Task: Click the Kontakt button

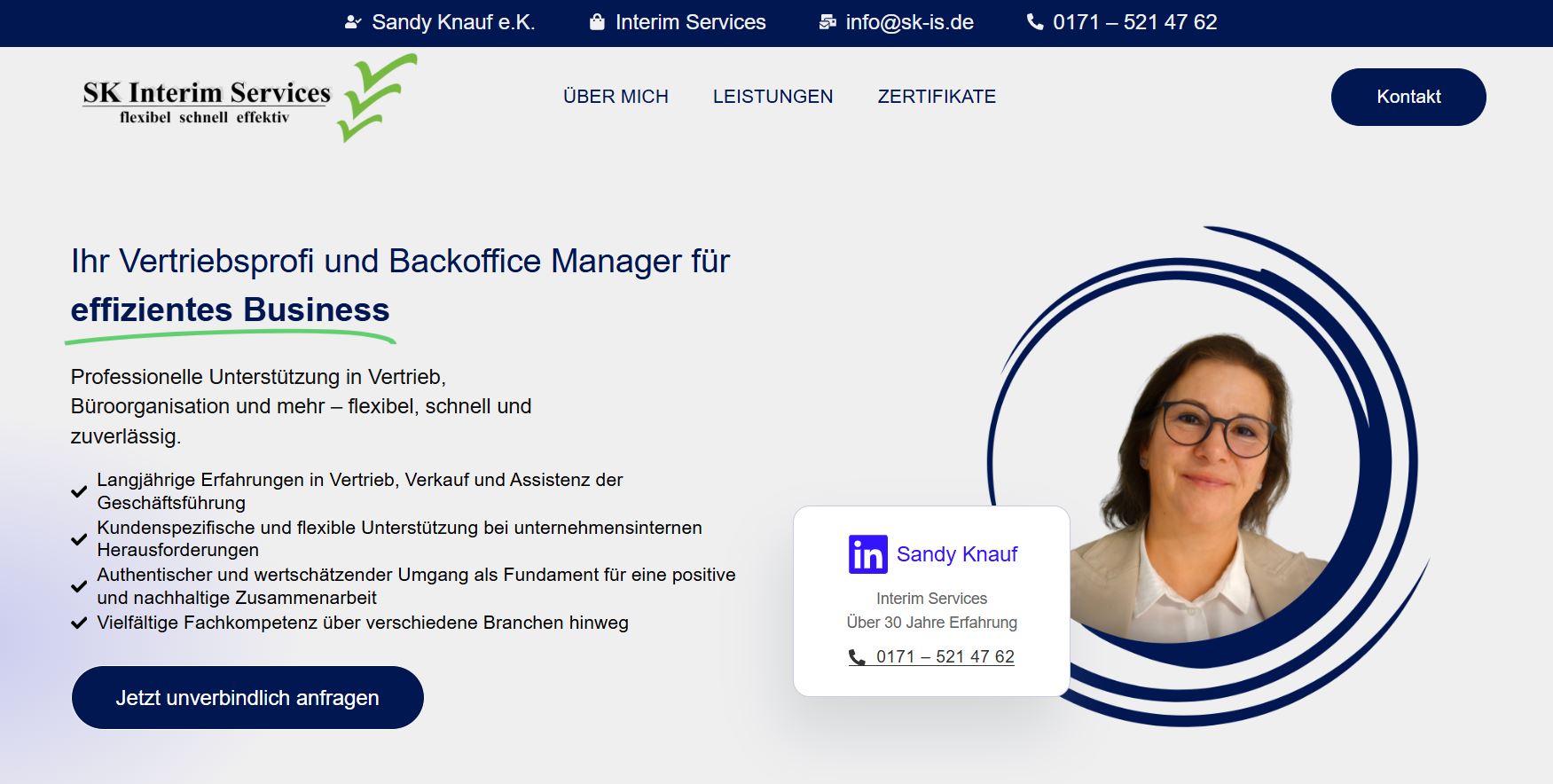Action: click(x=1408, y=97)
